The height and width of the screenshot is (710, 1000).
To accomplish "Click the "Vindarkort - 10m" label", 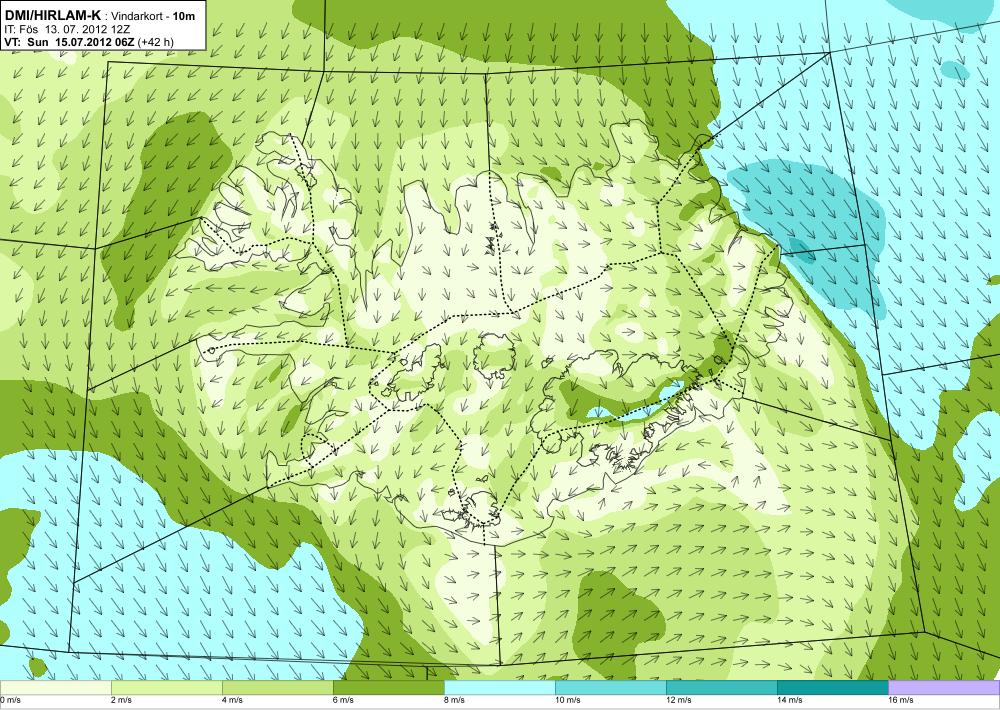I will coord(153,17).
